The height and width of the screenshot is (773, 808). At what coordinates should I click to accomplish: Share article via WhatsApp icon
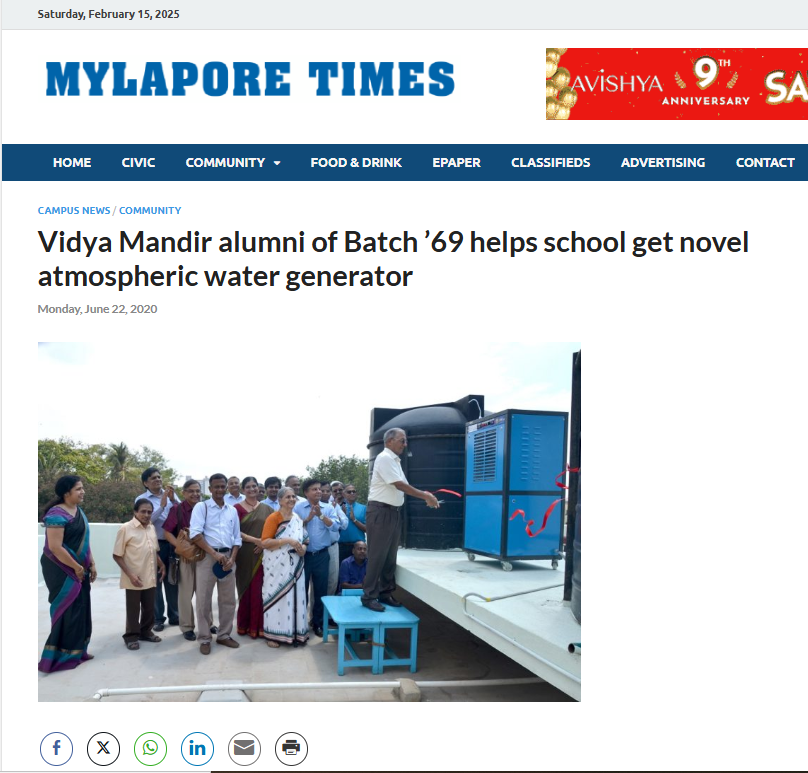(x=150, y=748)
